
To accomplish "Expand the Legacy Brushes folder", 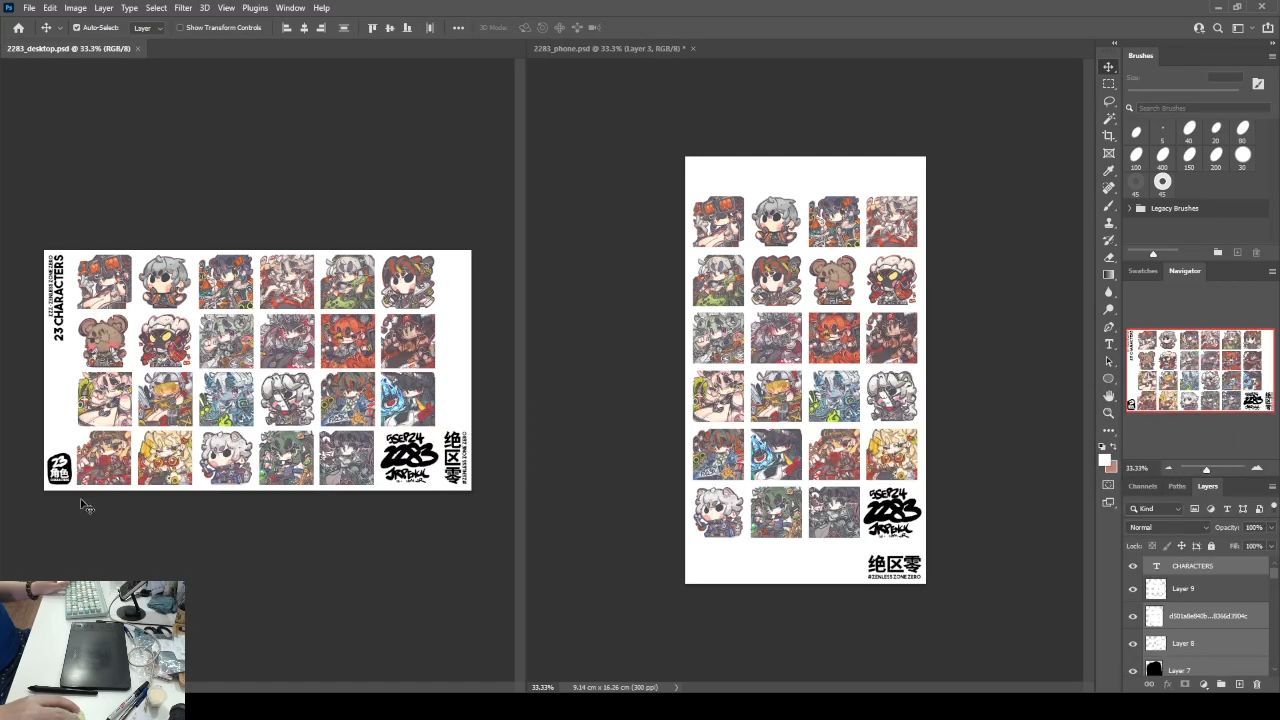I will coord(1130,208).
